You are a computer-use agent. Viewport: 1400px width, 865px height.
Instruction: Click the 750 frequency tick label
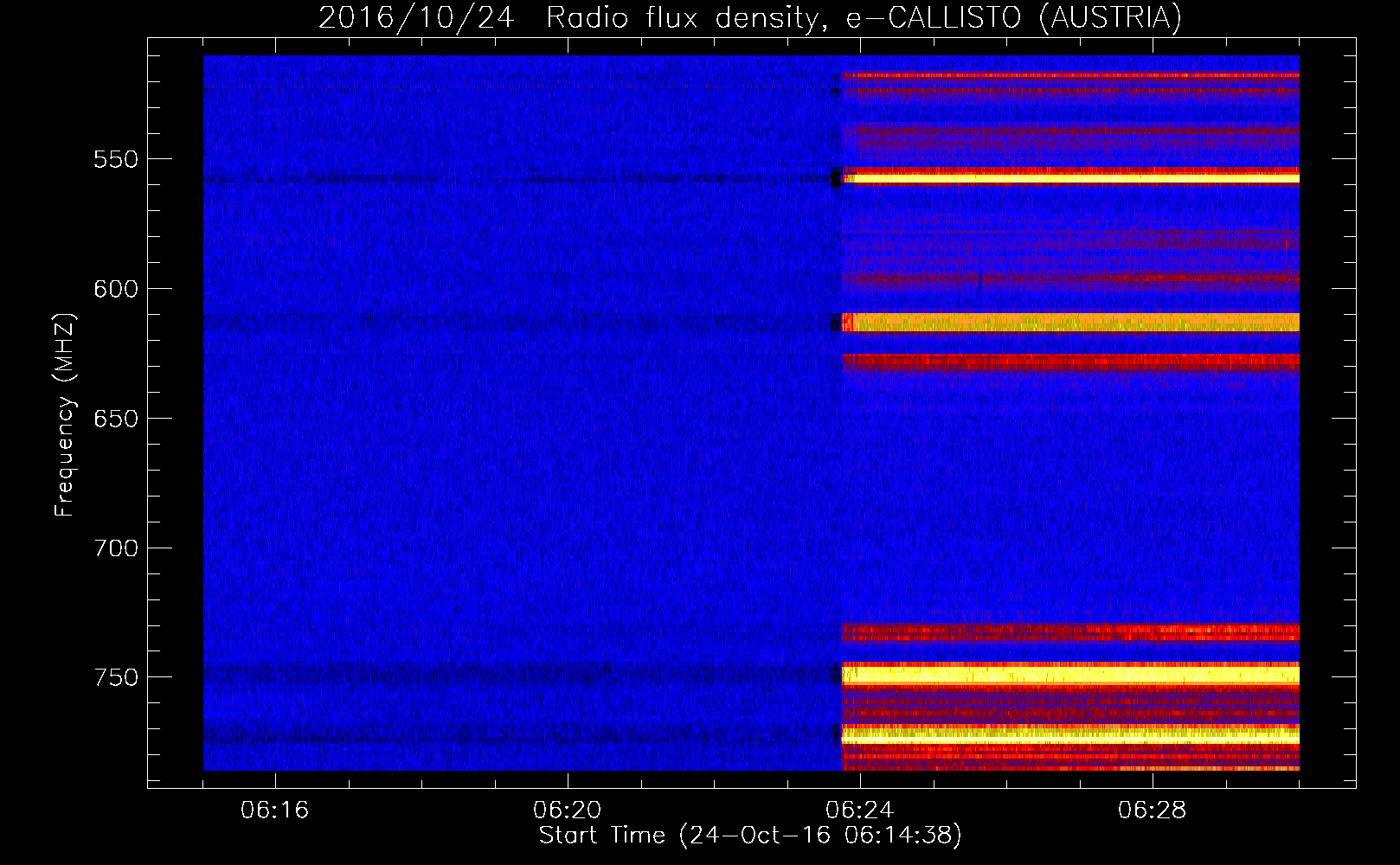[116, 677]
